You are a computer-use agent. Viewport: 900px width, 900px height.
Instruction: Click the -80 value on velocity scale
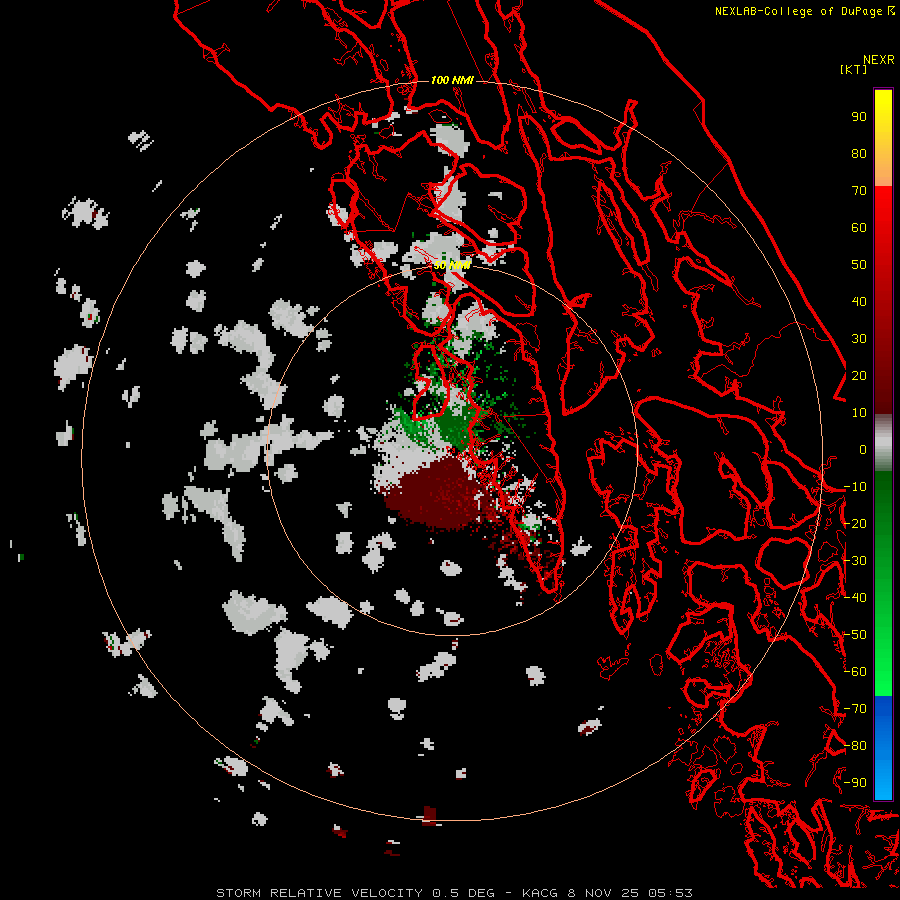click(855, 746)
